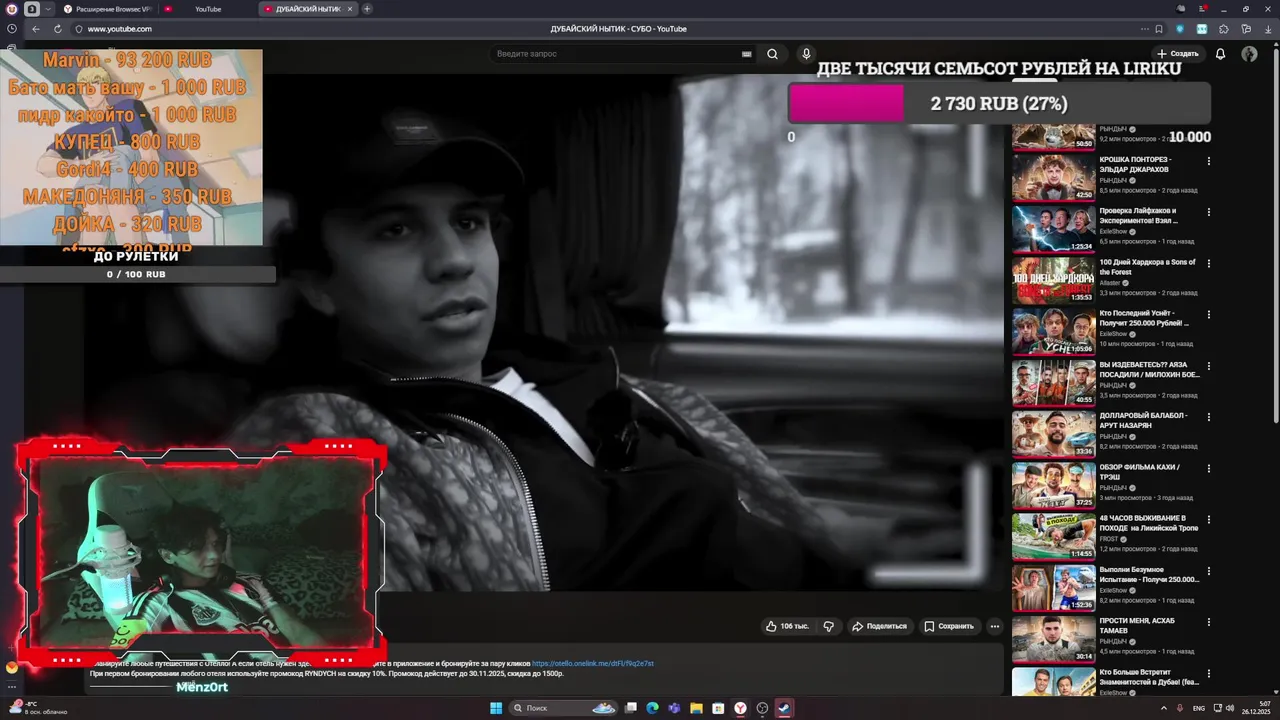Open options menu for 100 Дней Хардкора video
Image resolution: width=1280 pixels, height=720 pixels.
click(x=1208, y=263)
